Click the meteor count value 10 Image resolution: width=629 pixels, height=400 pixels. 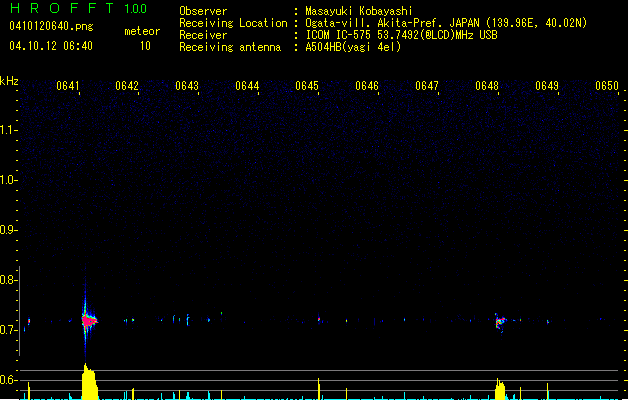pyautogui.click(x=145, y=46)
